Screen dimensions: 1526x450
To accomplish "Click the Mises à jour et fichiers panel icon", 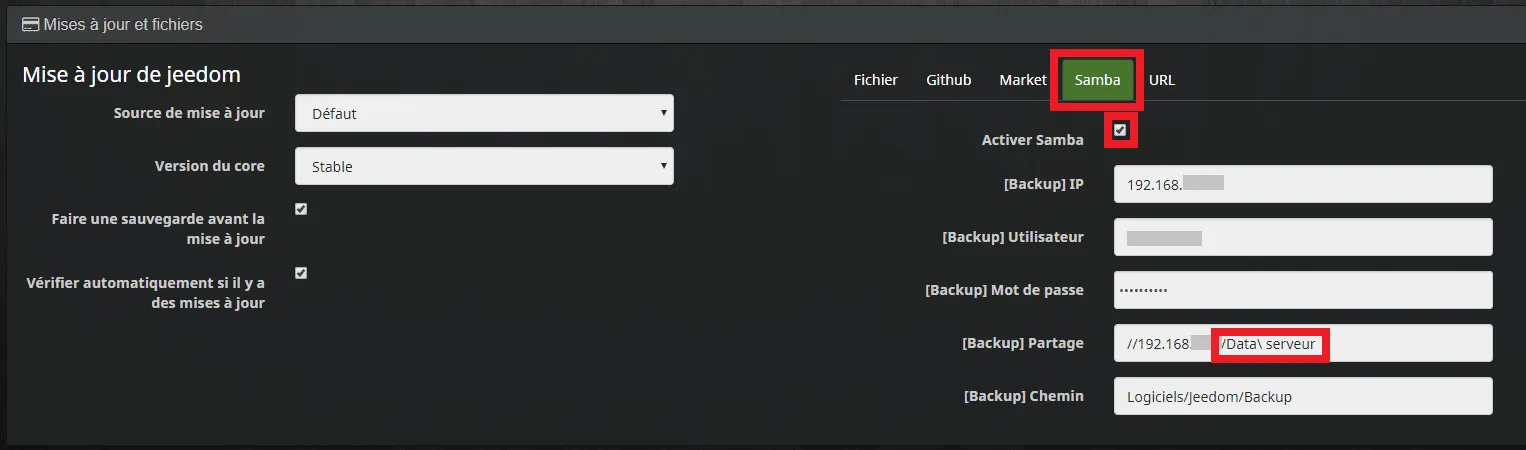I will tap(30, 24).
